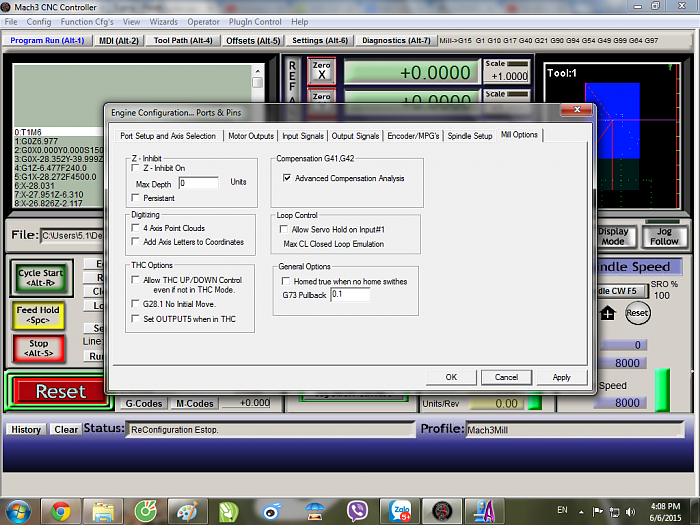Viewport: 700px width, 525px height.
Task: Click the Windows Start button
Action: (x=18, y=511)
